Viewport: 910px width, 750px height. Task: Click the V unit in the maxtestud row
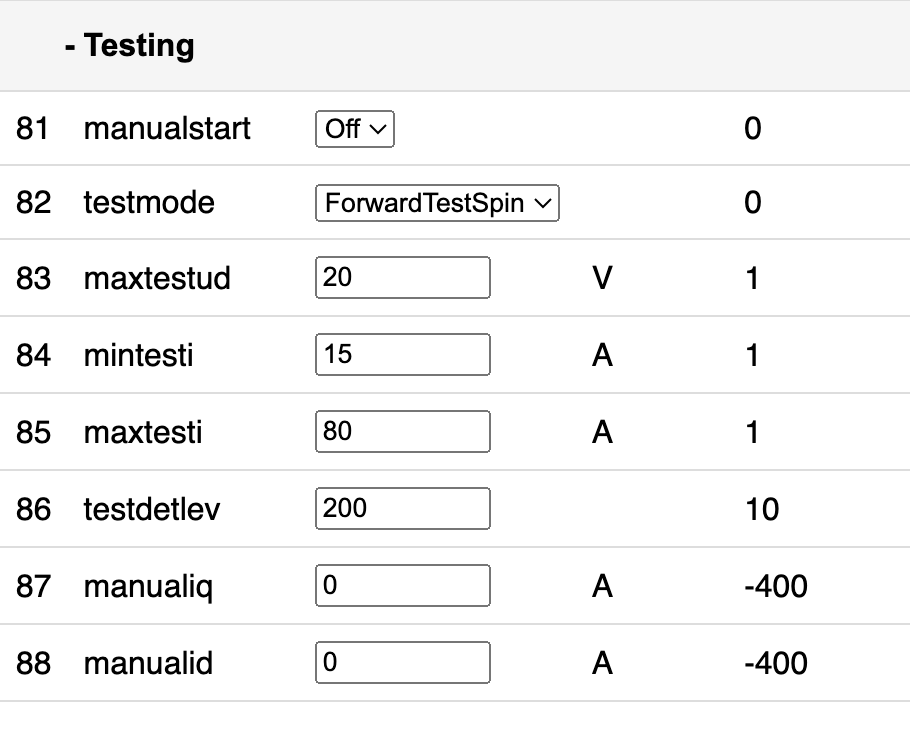(602, 278)
